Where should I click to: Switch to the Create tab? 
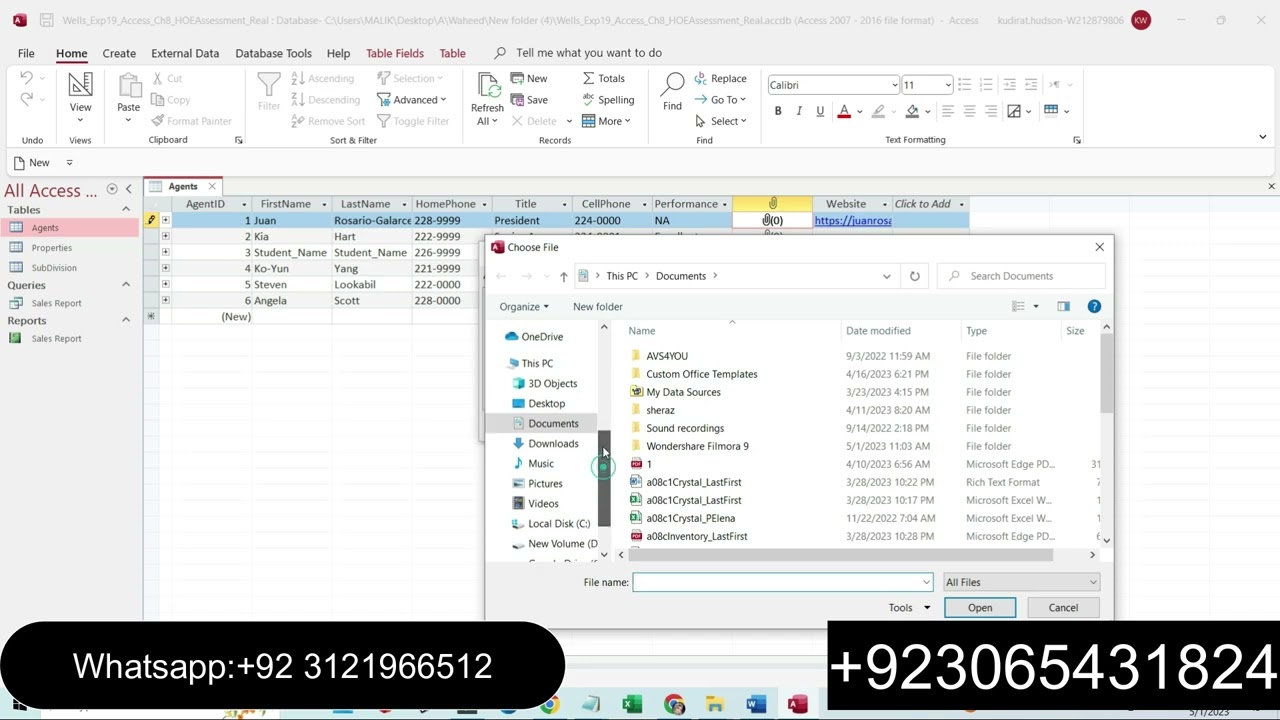[x=119, y=53]
